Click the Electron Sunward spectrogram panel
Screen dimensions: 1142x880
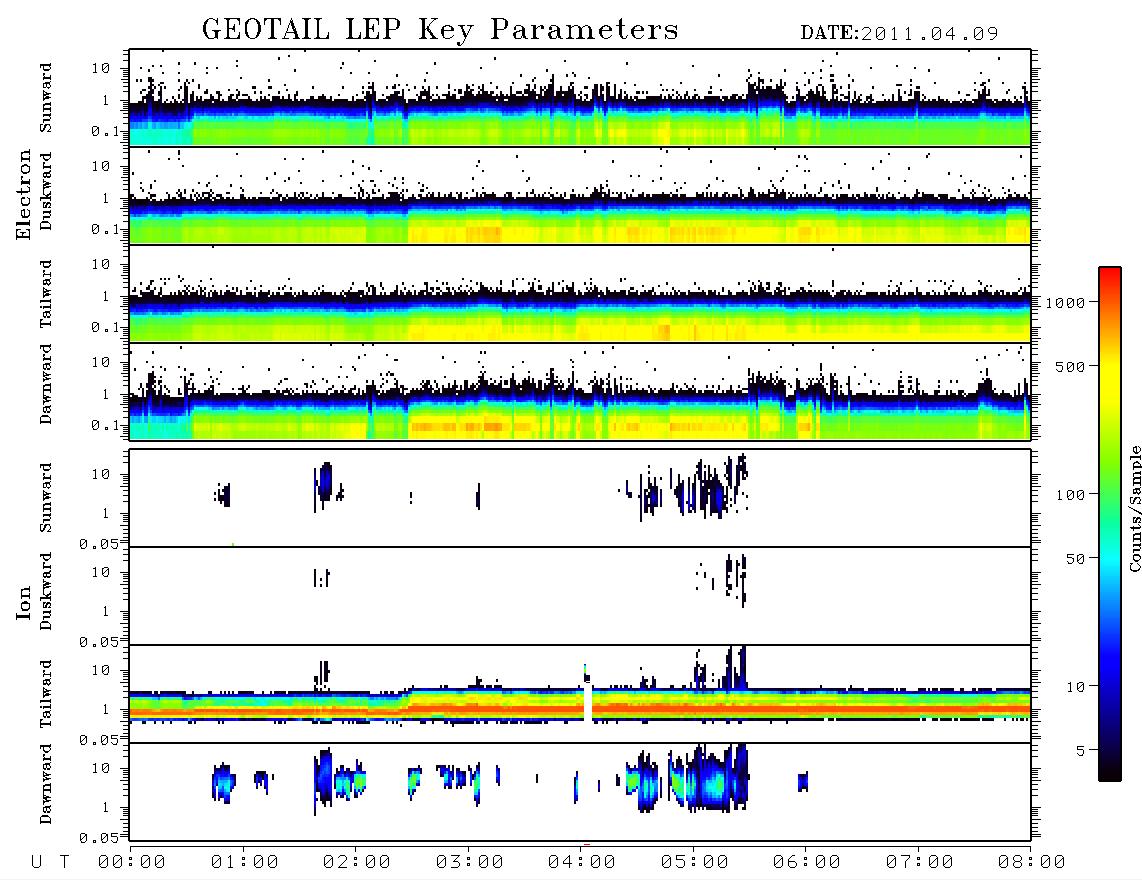tap(580, 98)
